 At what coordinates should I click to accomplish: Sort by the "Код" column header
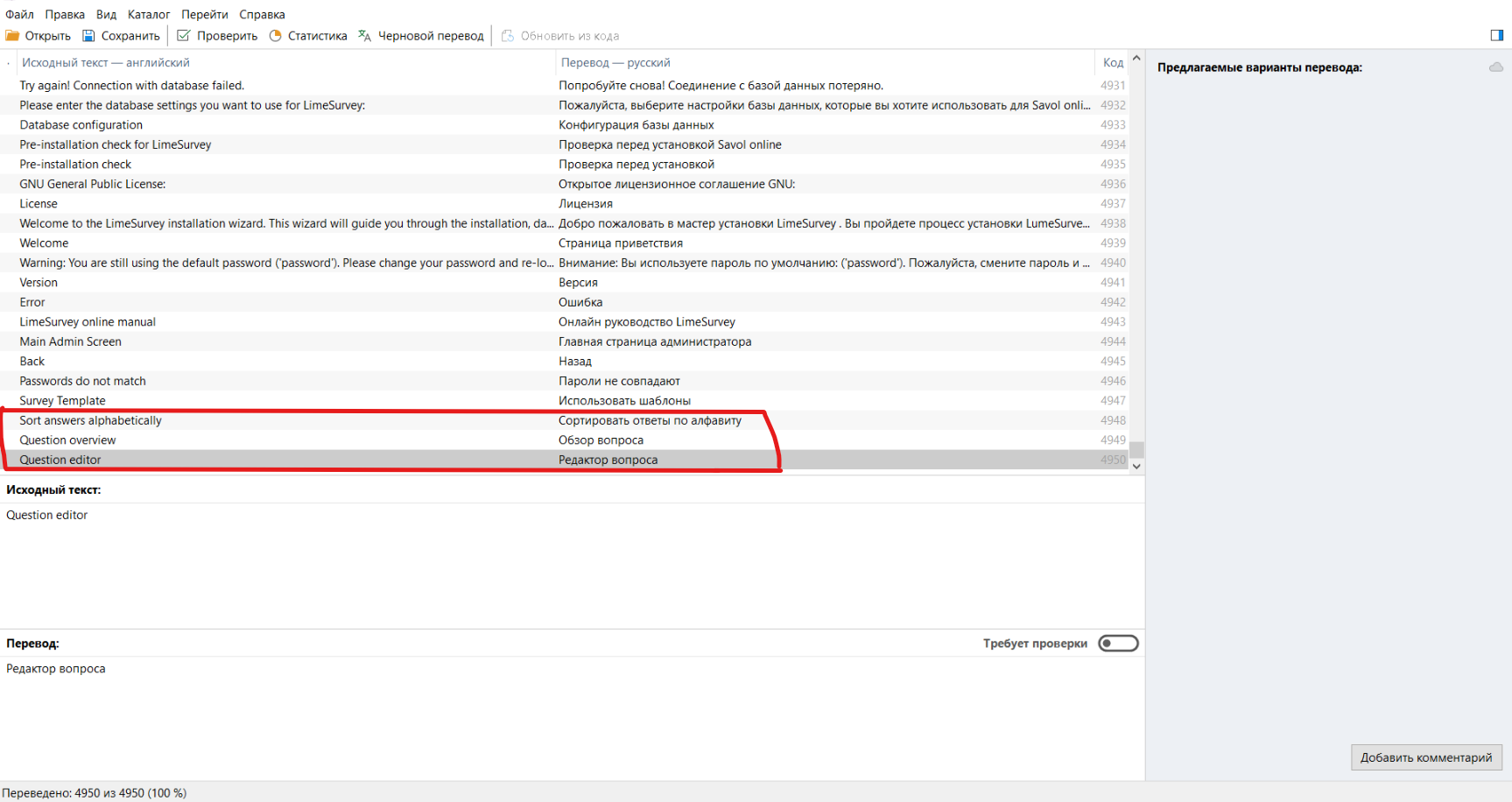1112,63
